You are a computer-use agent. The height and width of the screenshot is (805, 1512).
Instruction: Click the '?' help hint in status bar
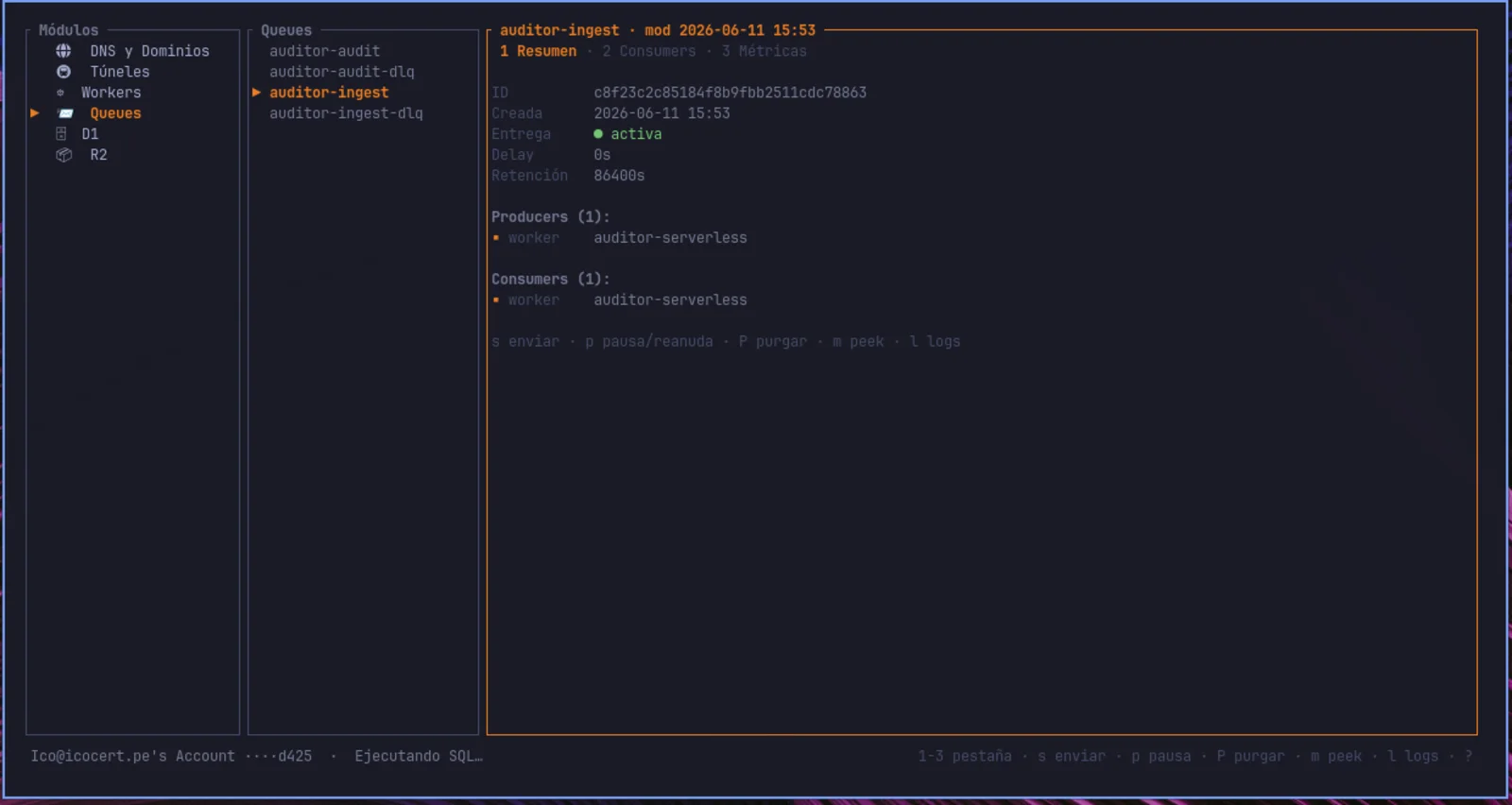[x=1469, y=756]
